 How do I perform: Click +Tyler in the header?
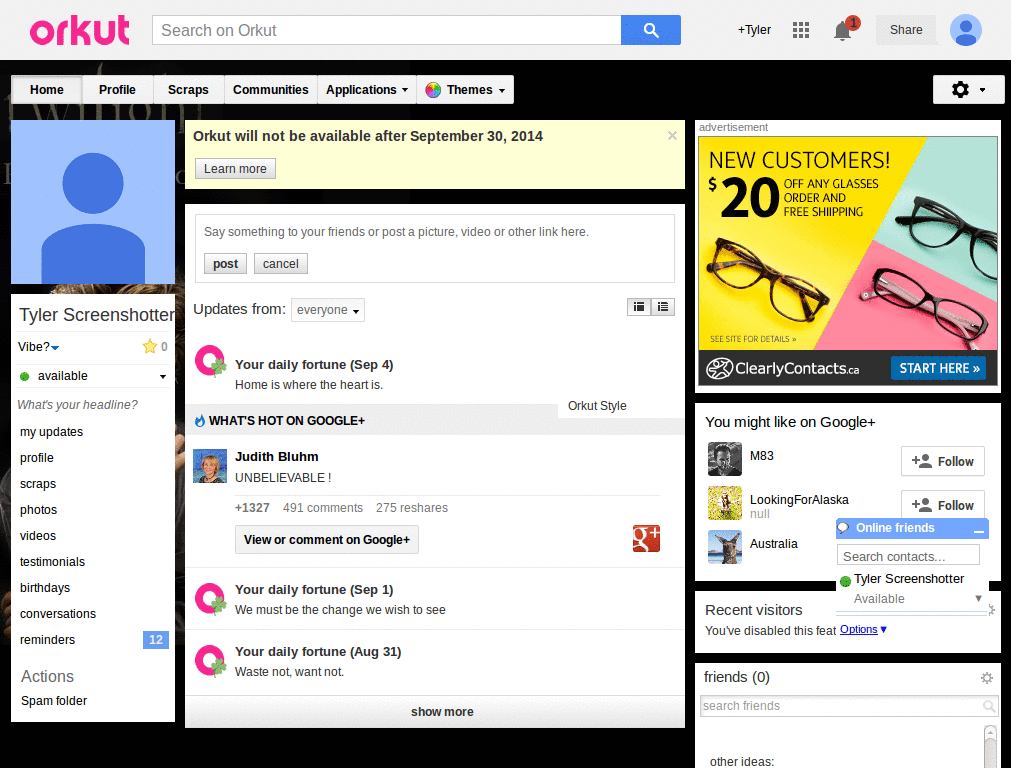tap(754, 30)
